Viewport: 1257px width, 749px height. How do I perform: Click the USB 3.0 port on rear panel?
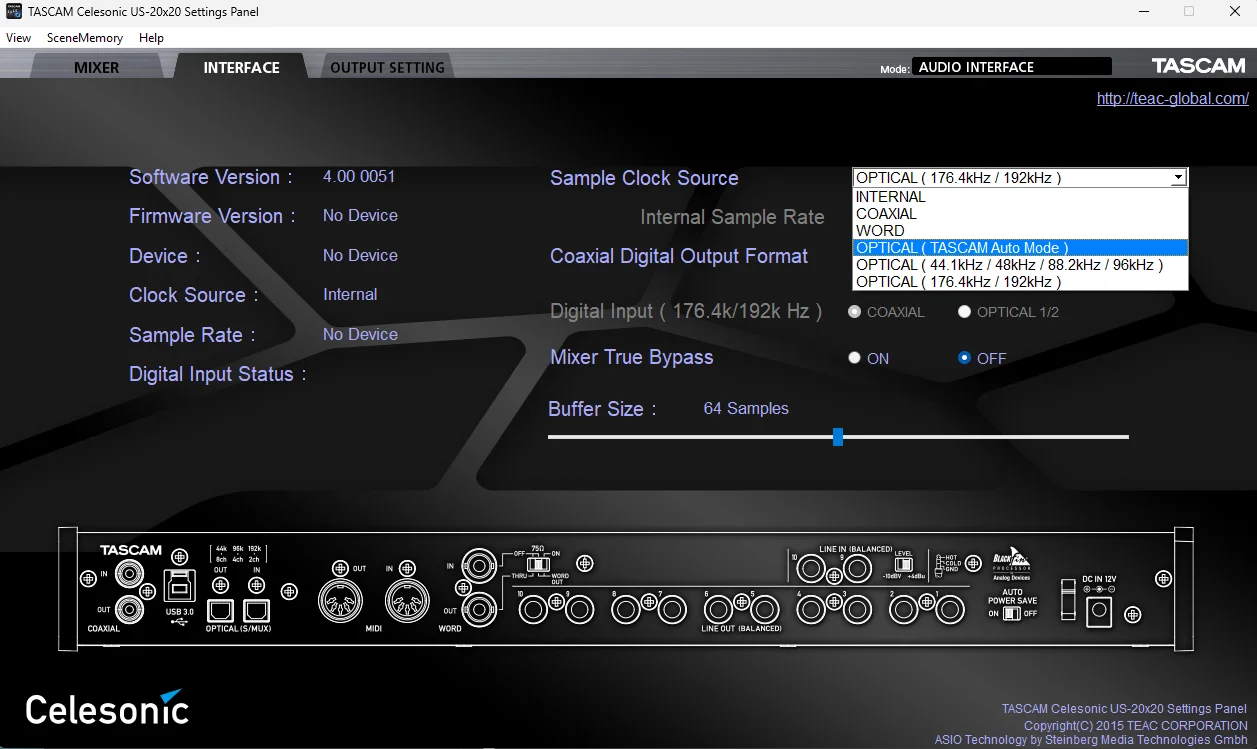click(x=178, y=584)
